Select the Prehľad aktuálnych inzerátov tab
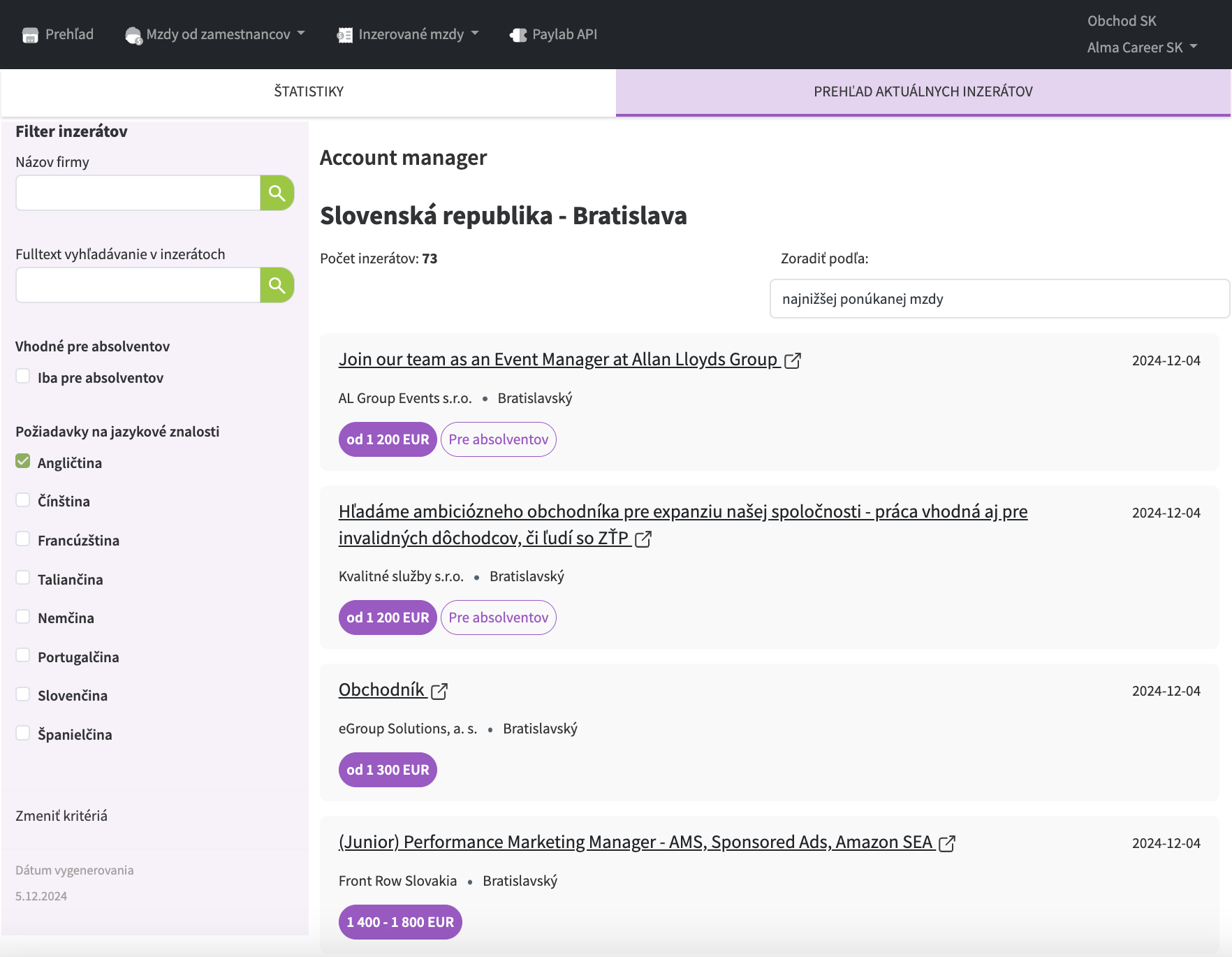This screenshot has width=1232, height=957. click(923, 92)
